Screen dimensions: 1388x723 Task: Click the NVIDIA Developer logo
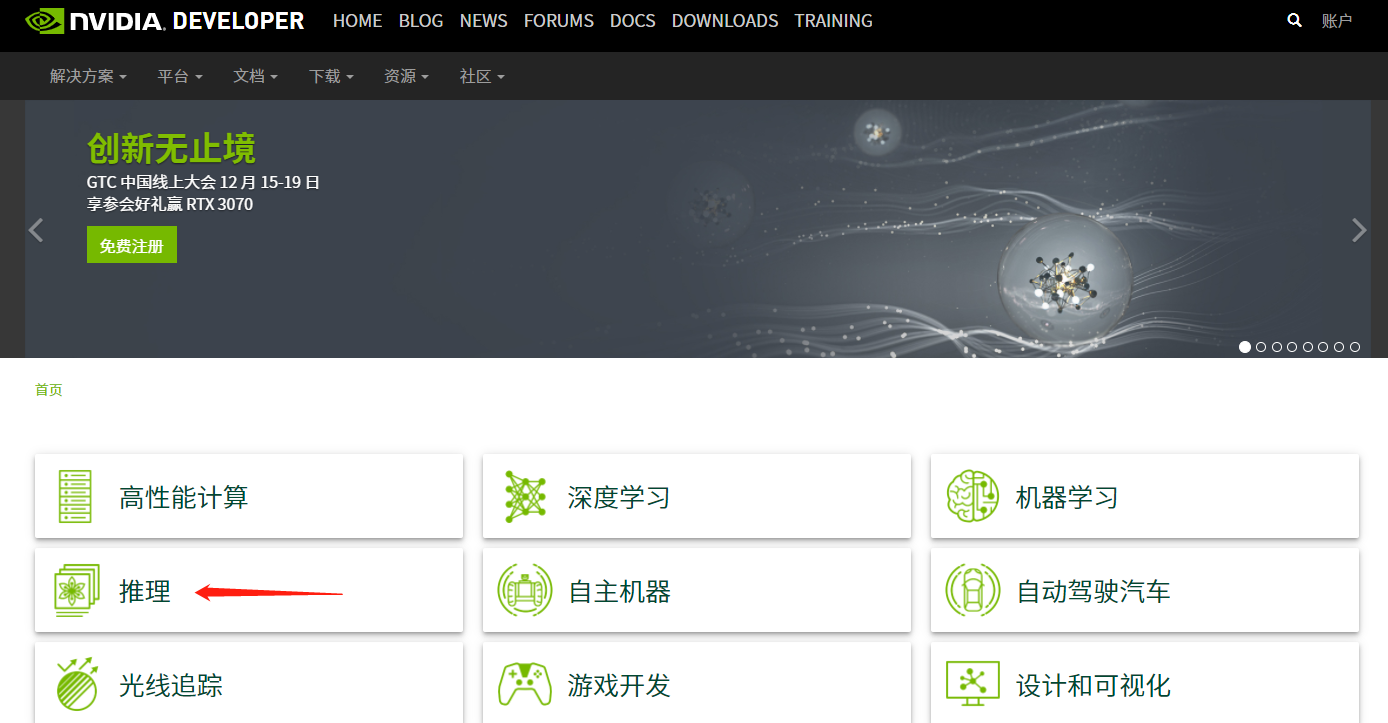165,20
